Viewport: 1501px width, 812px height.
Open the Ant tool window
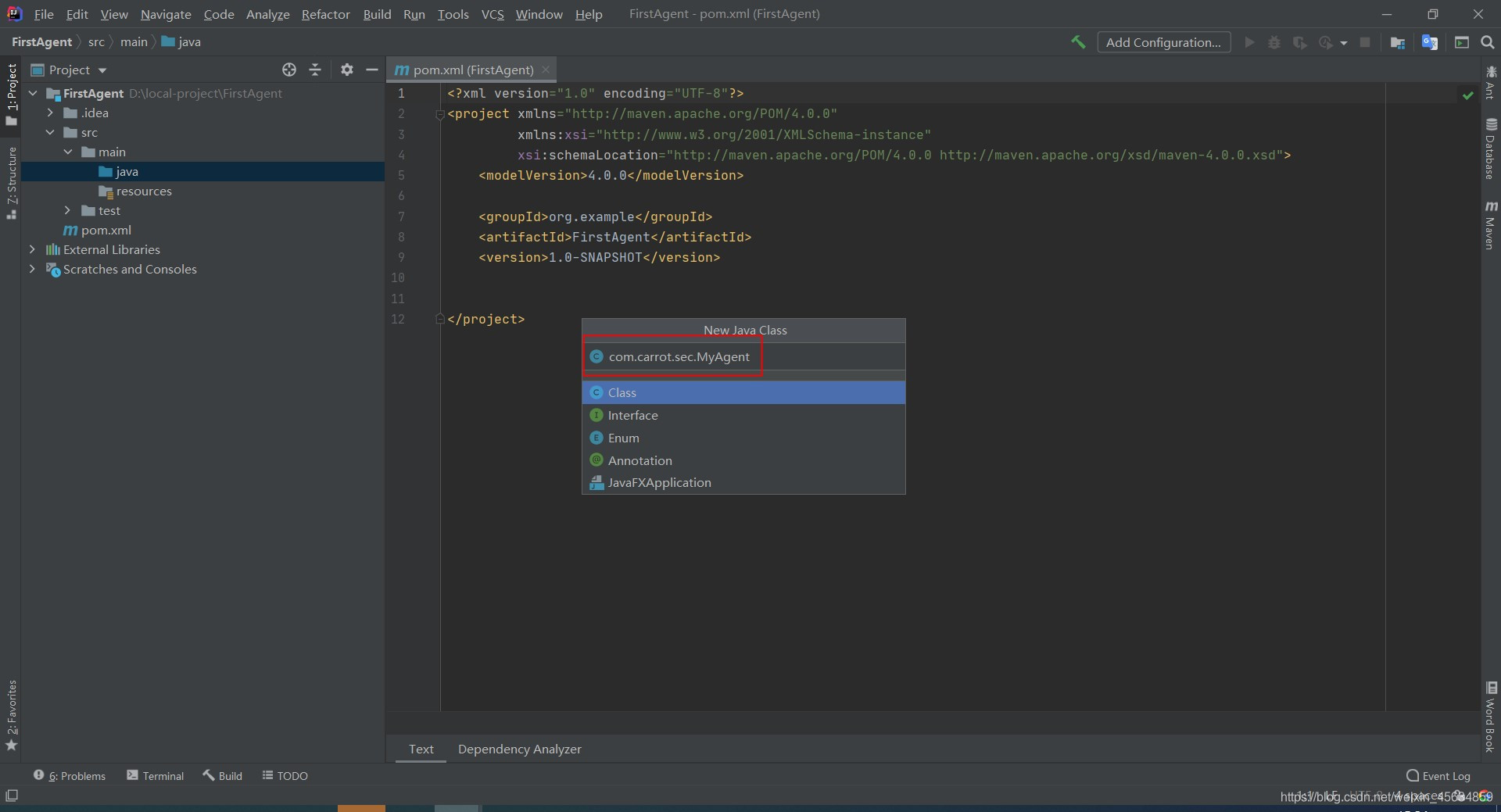tap(1491, 82)
